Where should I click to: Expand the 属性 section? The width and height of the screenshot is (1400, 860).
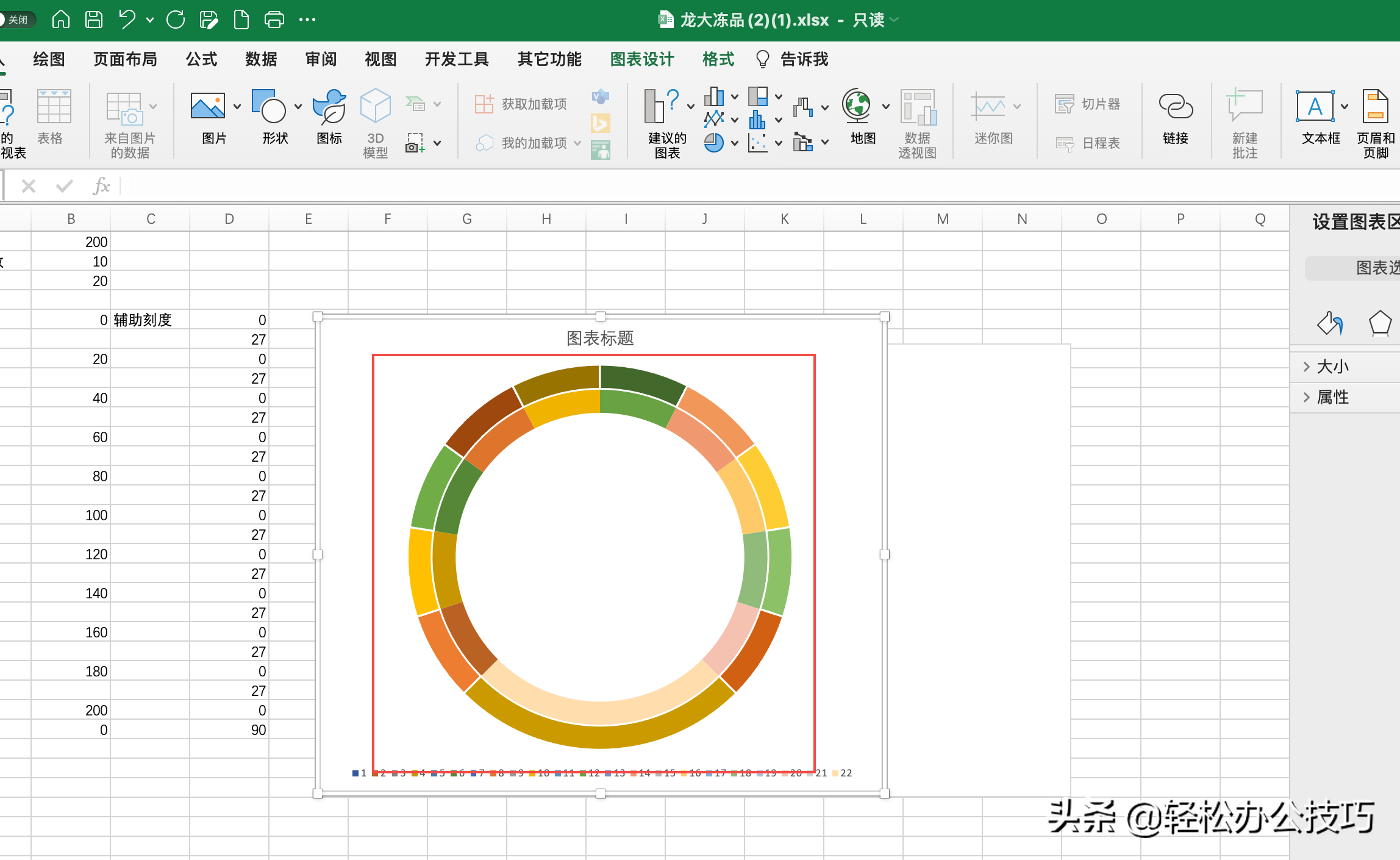tap(1333, 397)
